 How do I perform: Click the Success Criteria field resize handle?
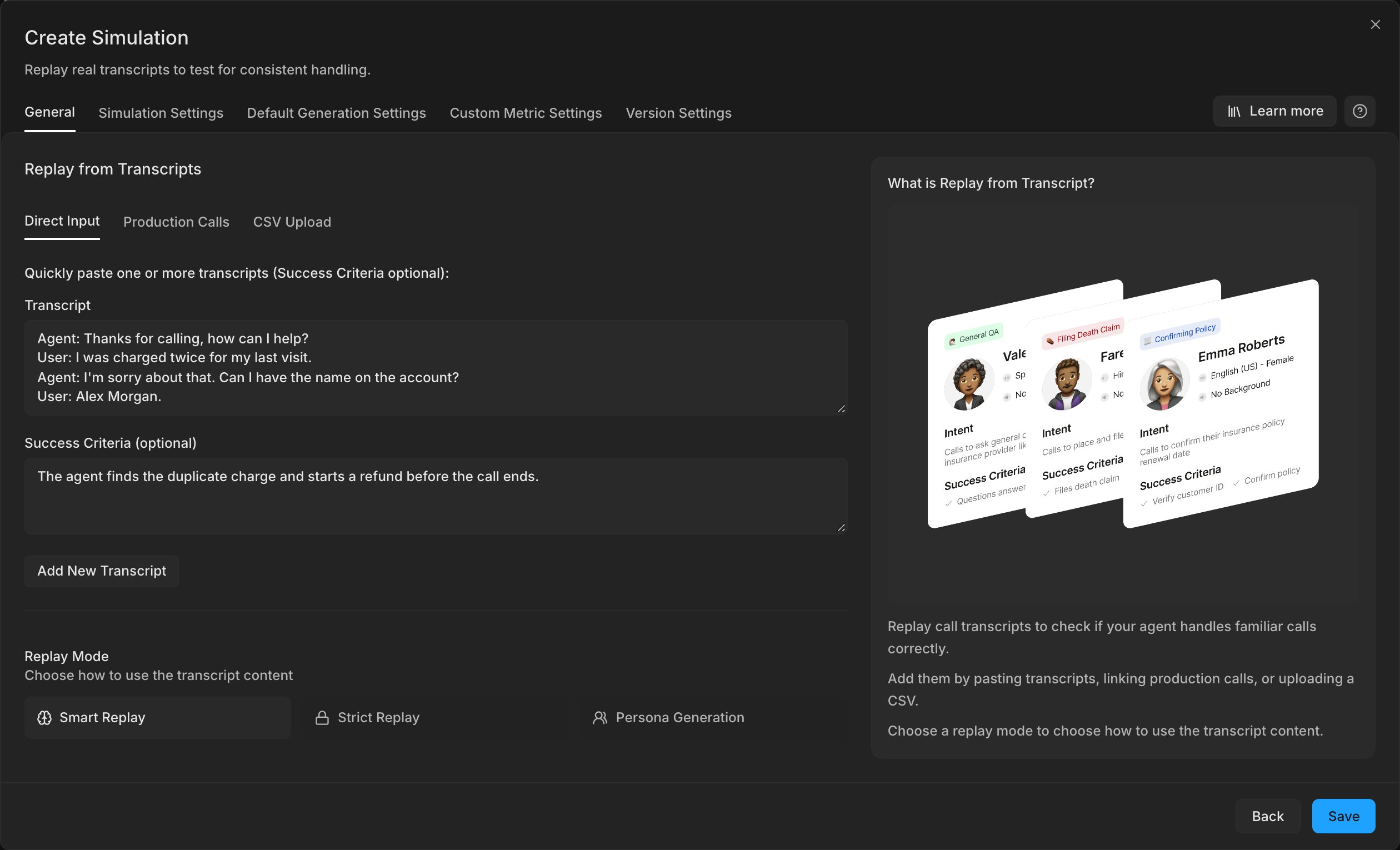841,527
